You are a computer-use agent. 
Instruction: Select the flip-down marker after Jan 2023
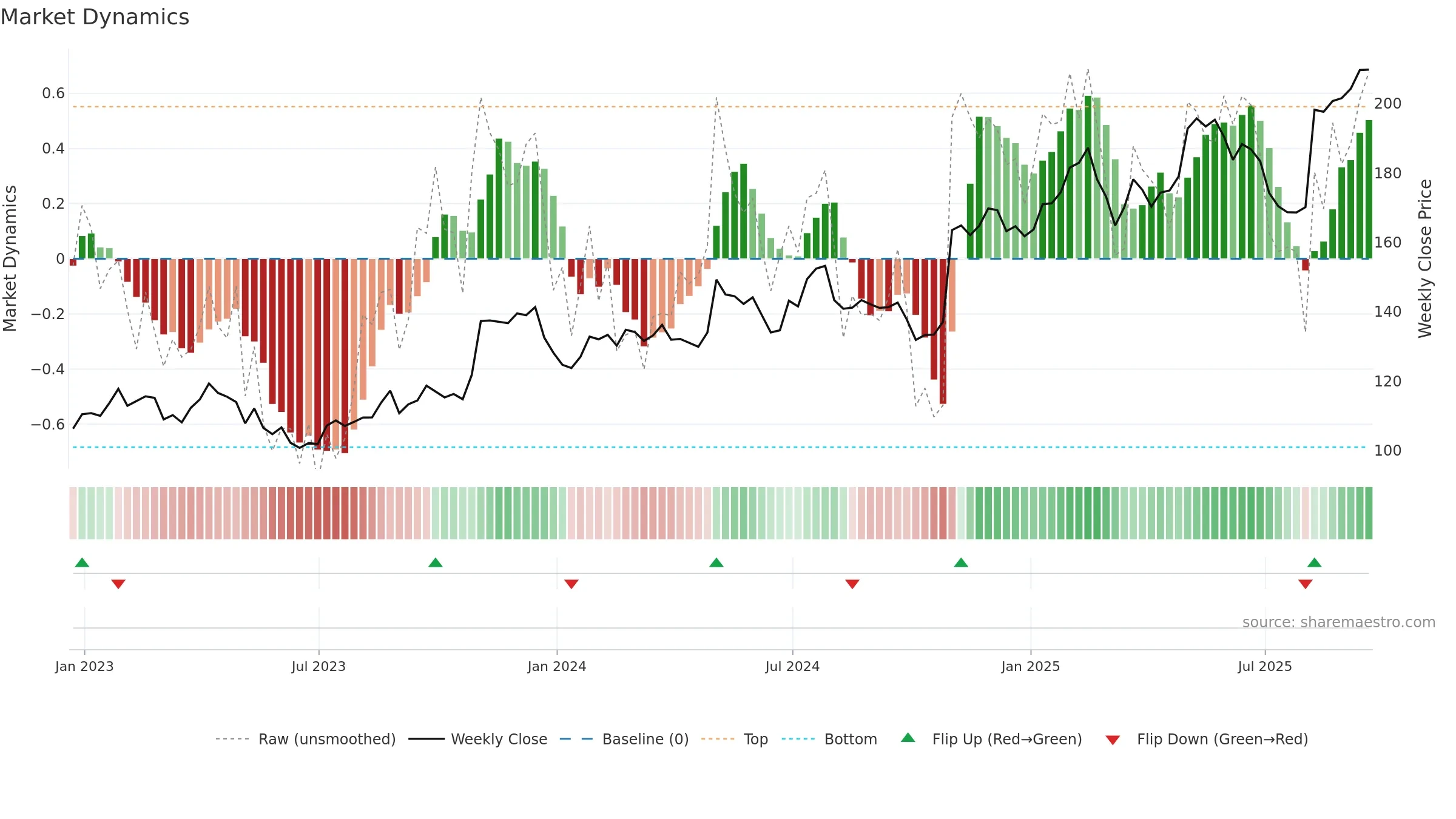[x=118, y=584]
